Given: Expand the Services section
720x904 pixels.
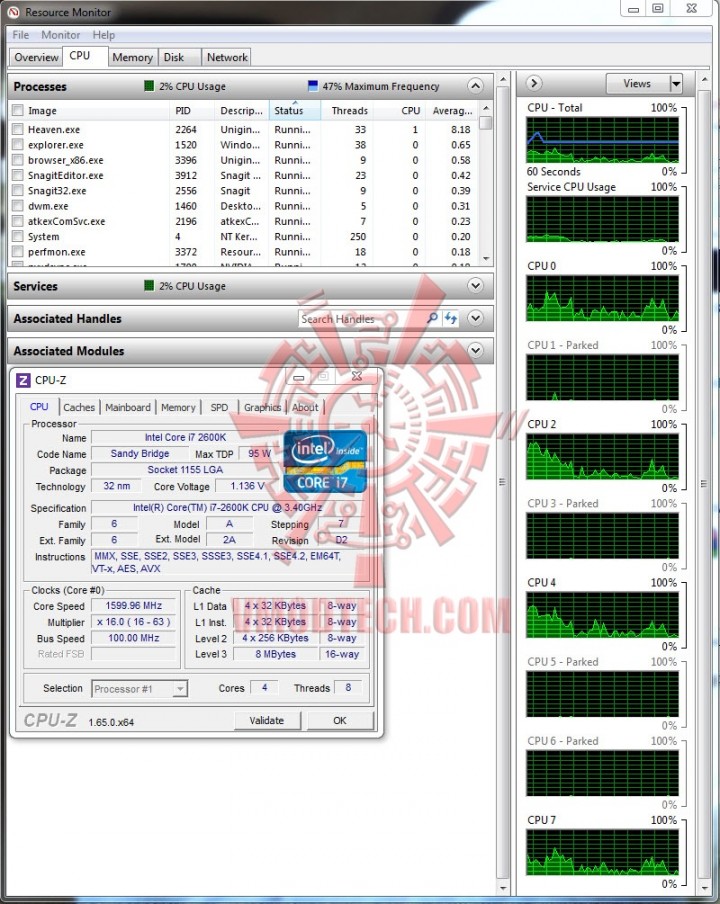Looking at the screenshot, I should click(x=475, y=285).
